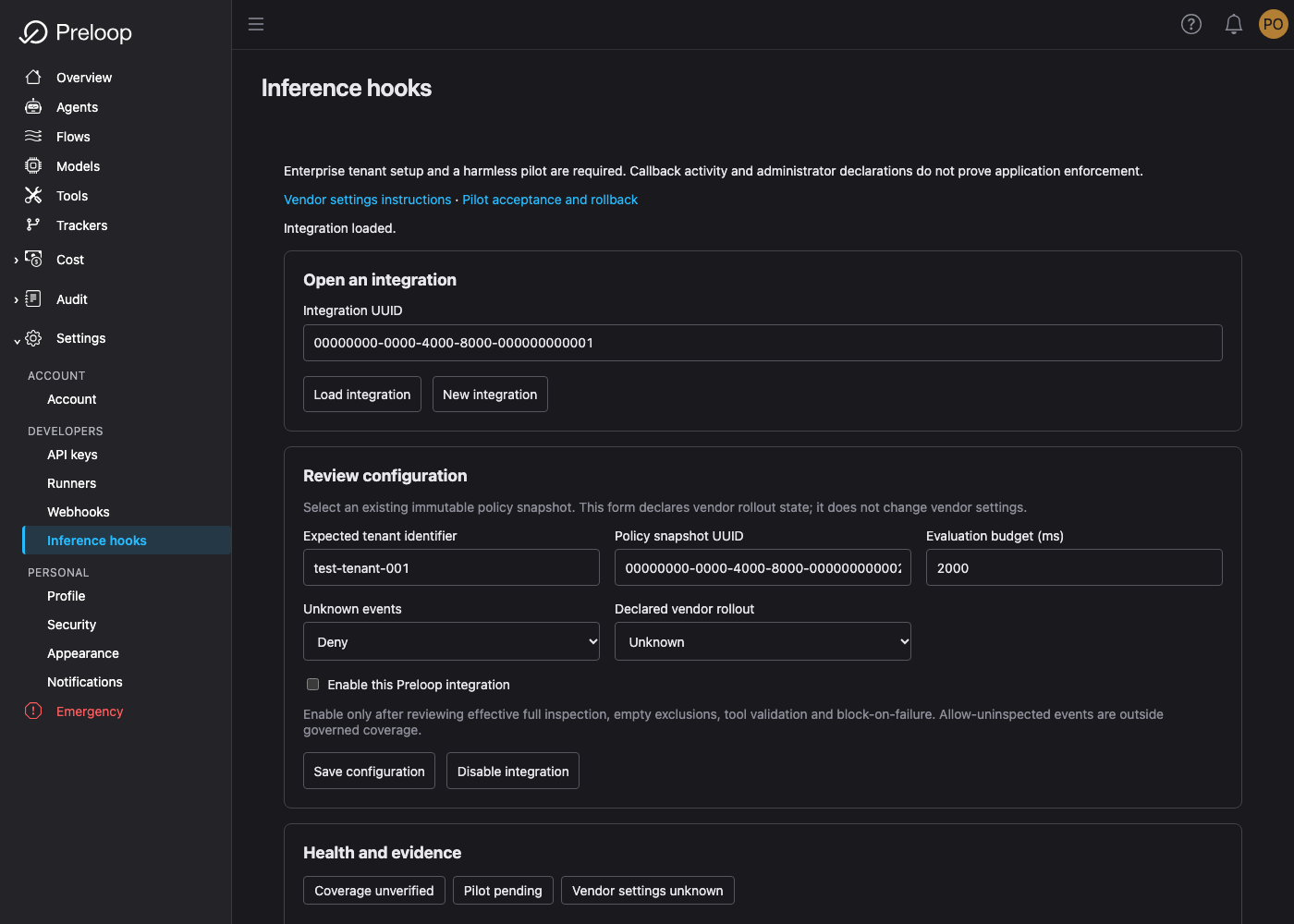
Task: Save configuration button click
Action: (369, 771)
